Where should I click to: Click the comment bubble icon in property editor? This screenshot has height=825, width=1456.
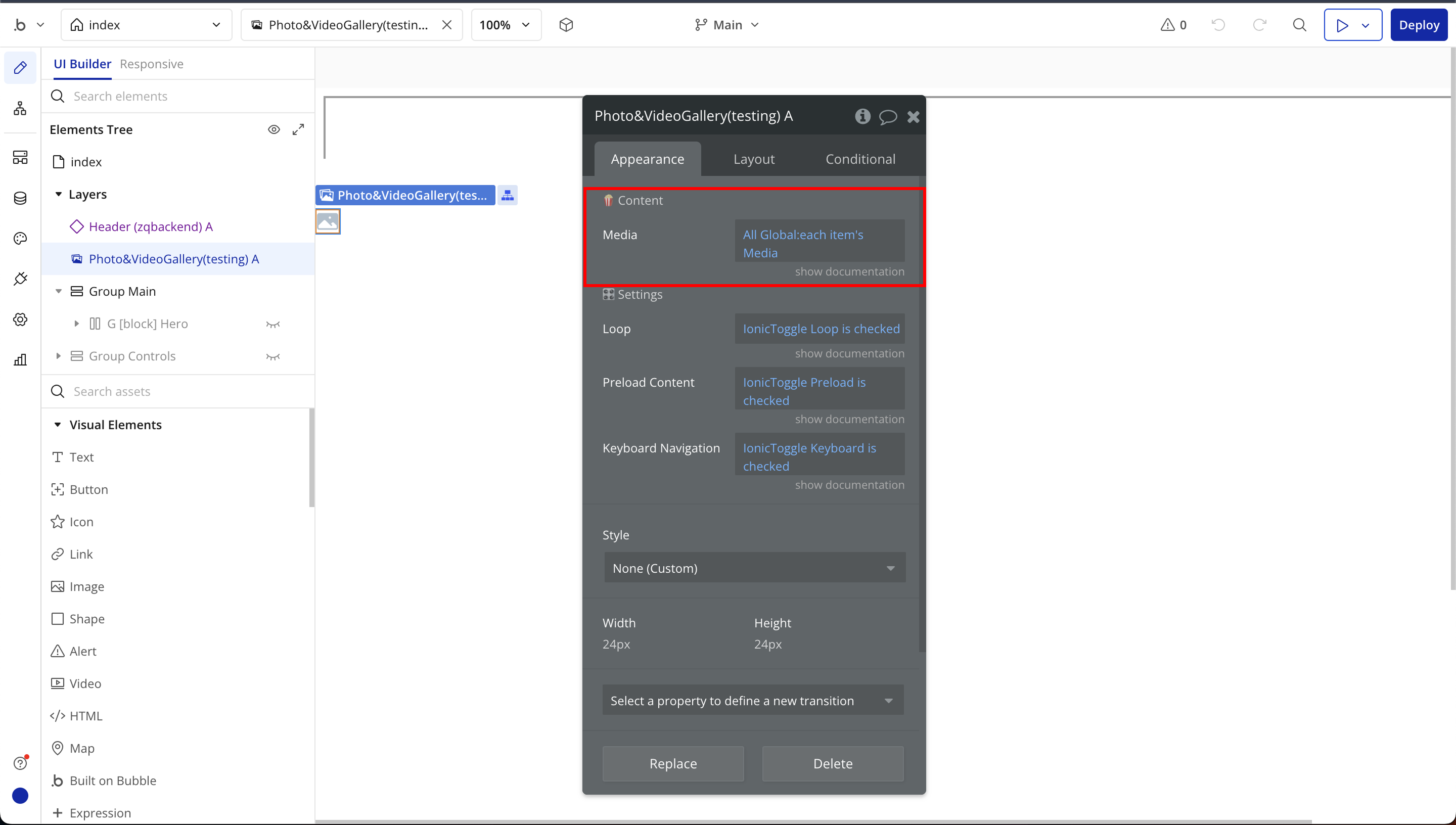[888, 117]
